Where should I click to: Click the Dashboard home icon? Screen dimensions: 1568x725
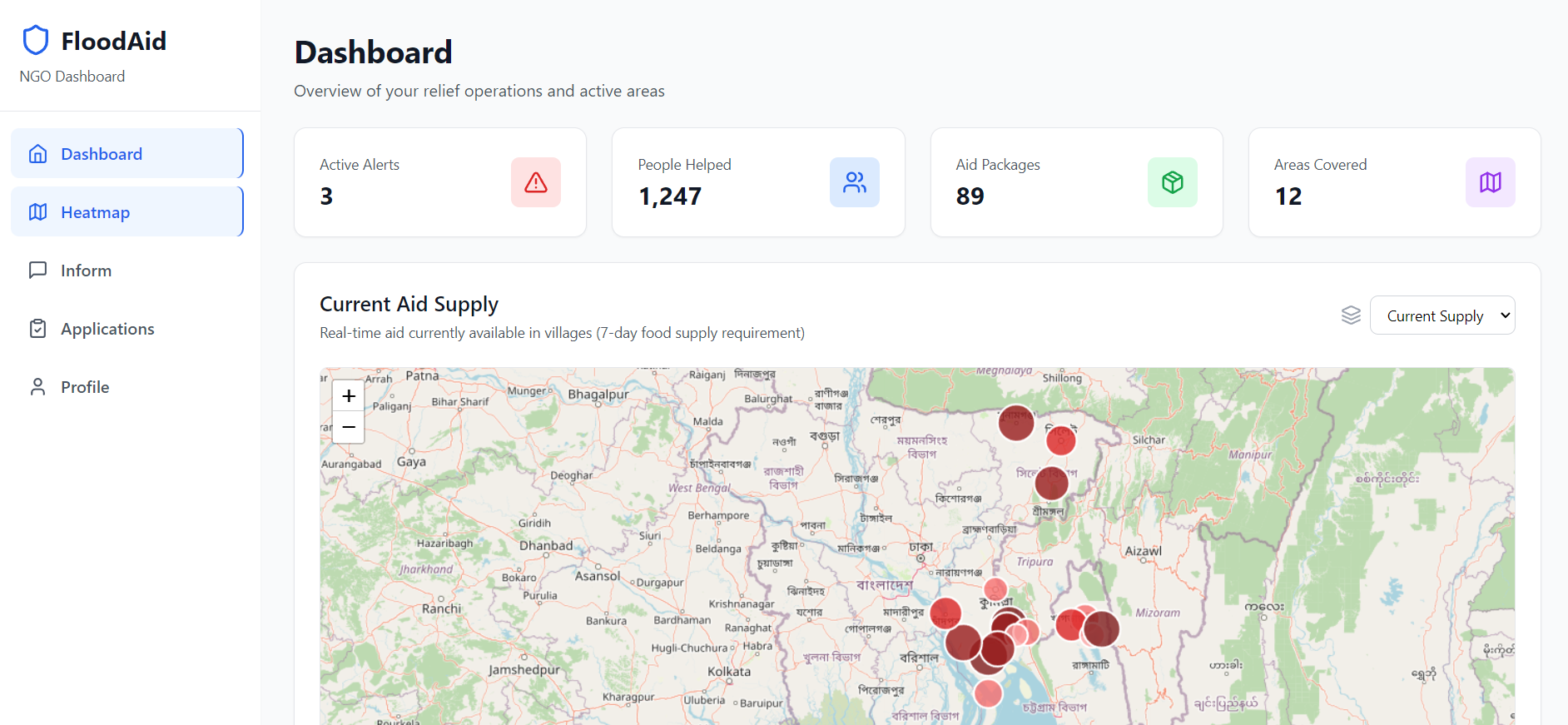pos(37,154)
